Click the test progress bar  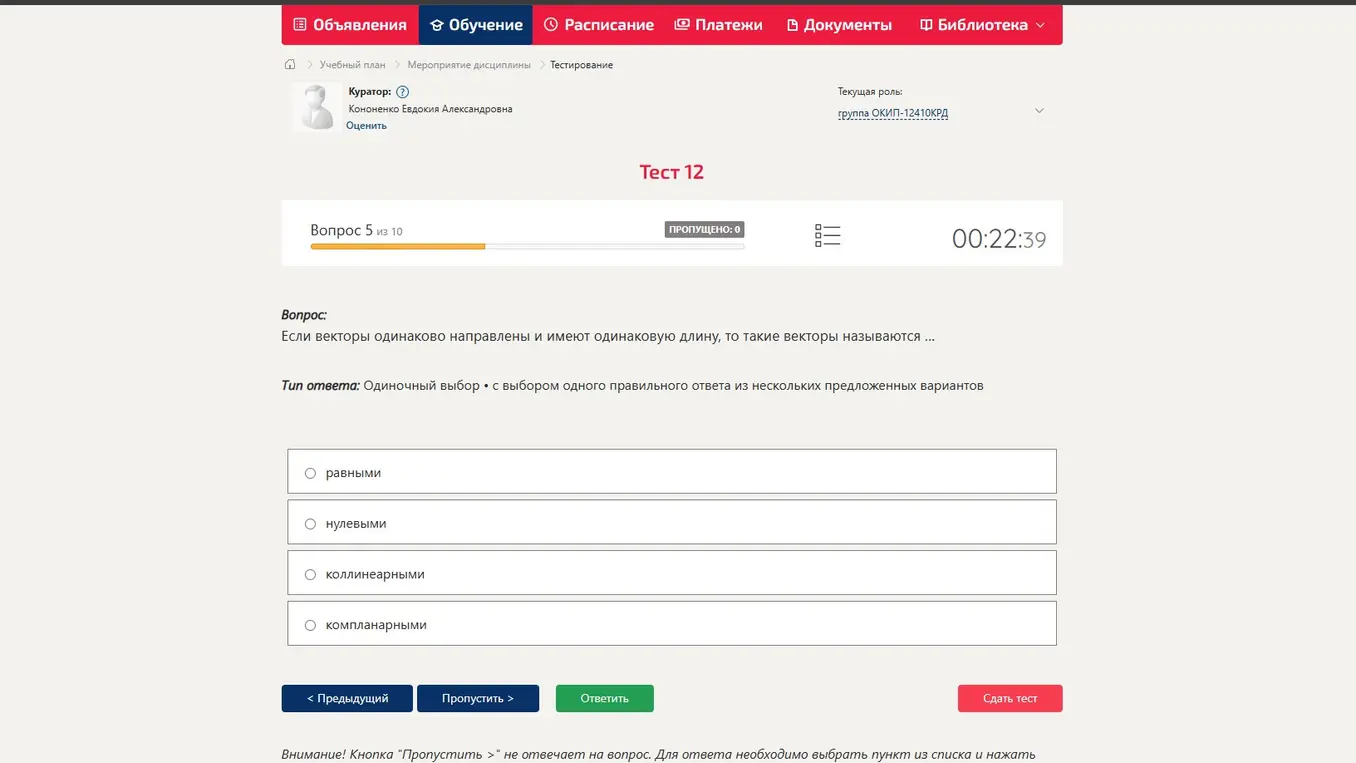pyautogui.click(x=527, y=246)
